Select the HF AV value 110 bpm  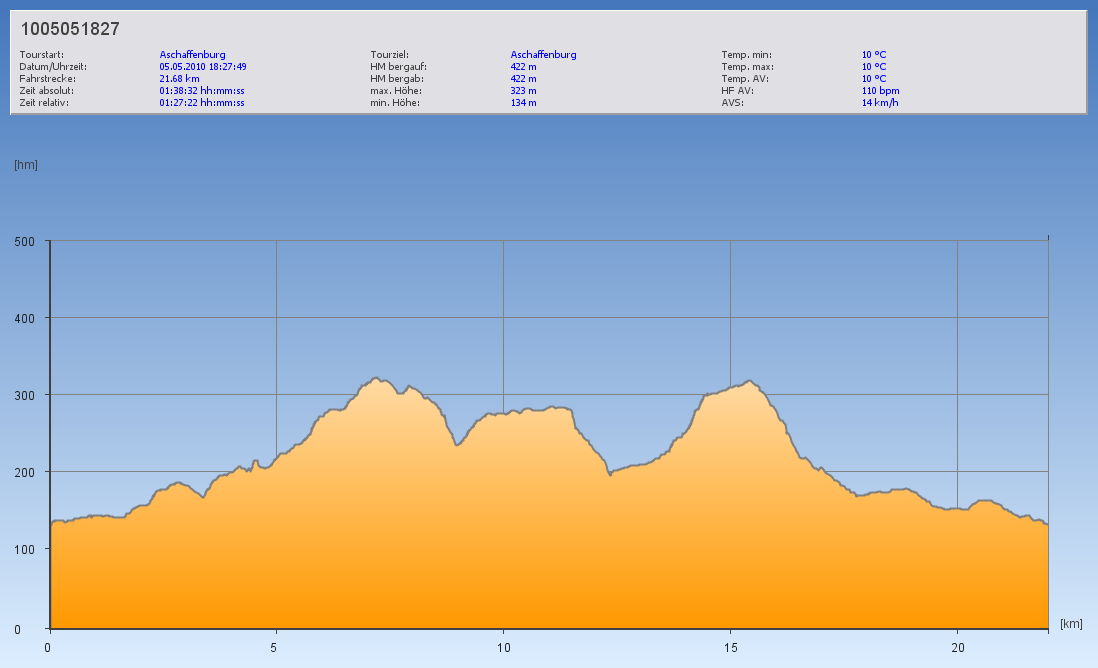(880, 91)
